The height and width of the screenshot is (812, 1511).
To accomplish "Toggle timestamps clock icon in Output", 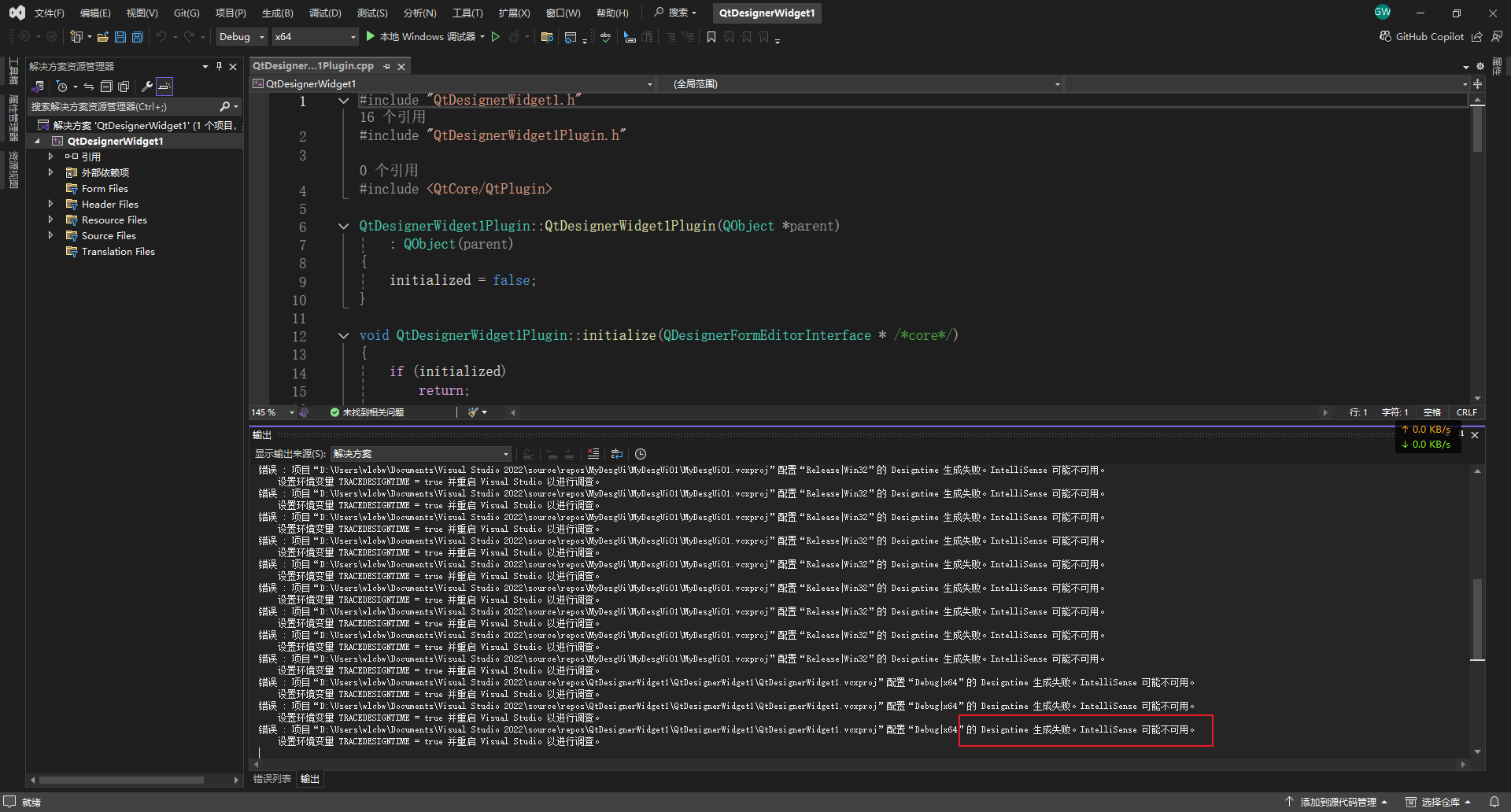I will pyautogui.click(x=641, y=454).
